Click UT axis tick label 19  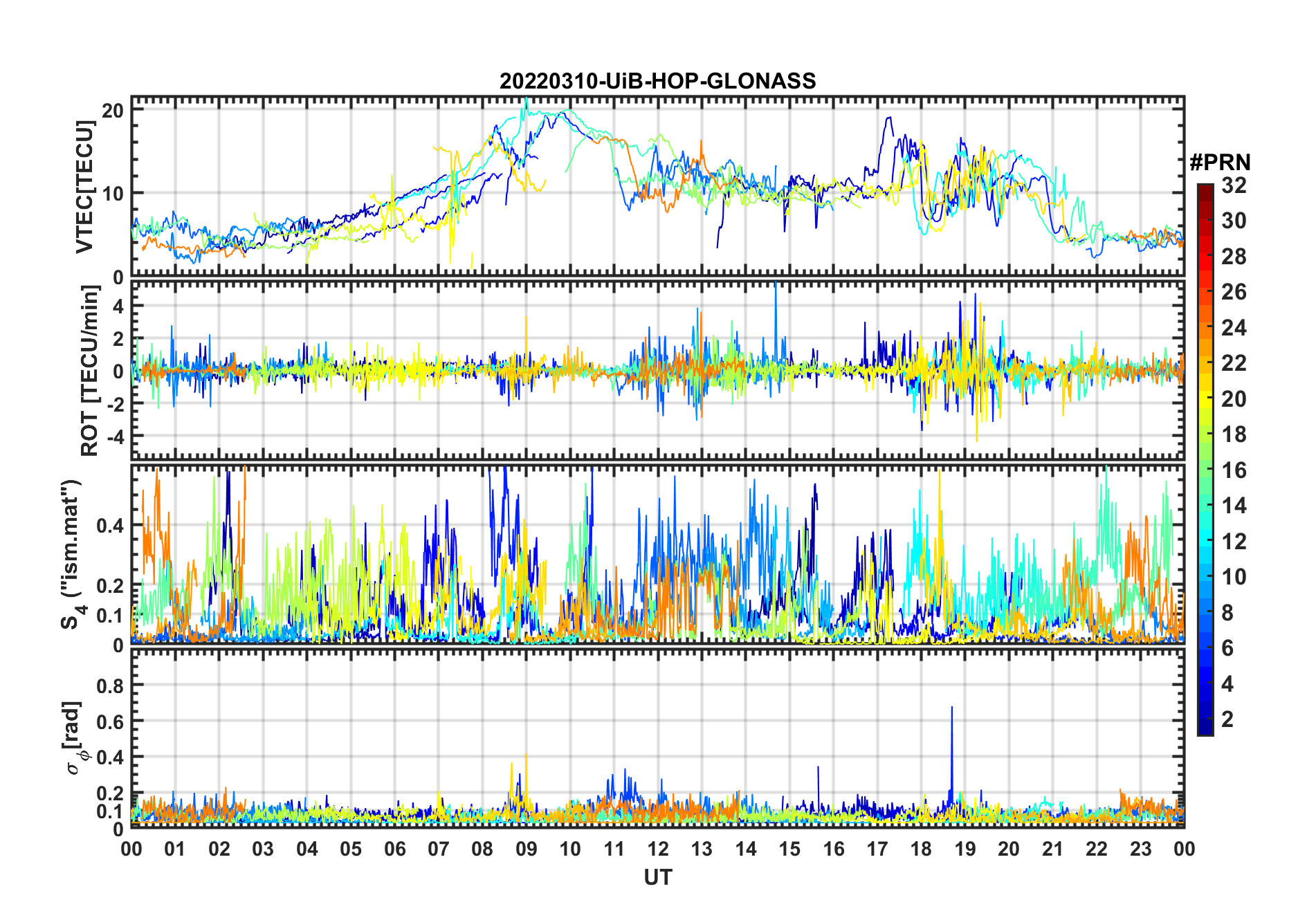click(965, 849)
